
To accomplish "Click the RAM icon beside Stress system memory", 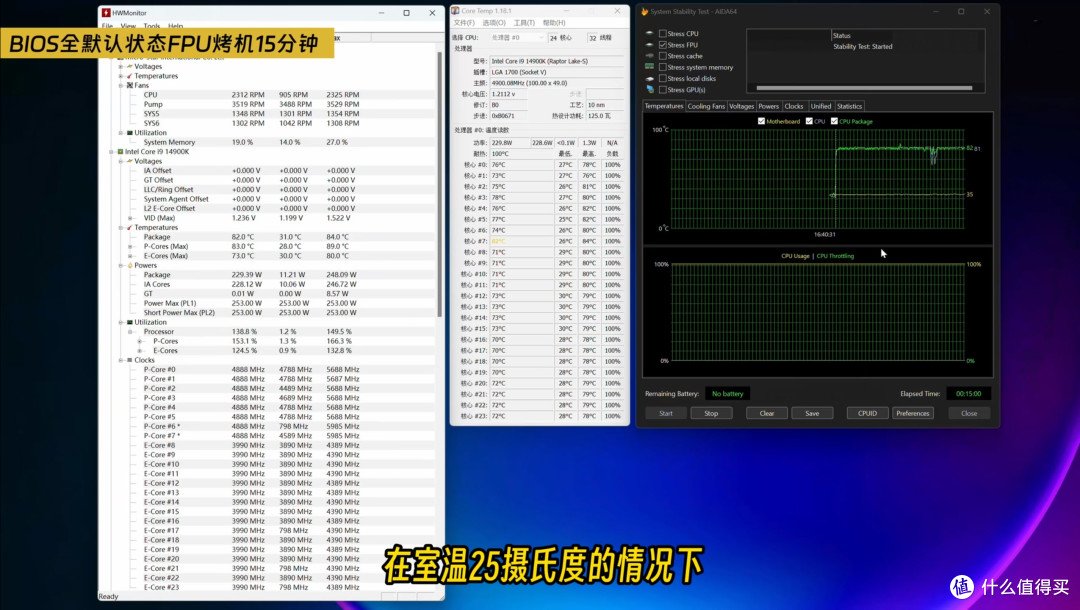I will pyautogui.click(x=650, y=67).
